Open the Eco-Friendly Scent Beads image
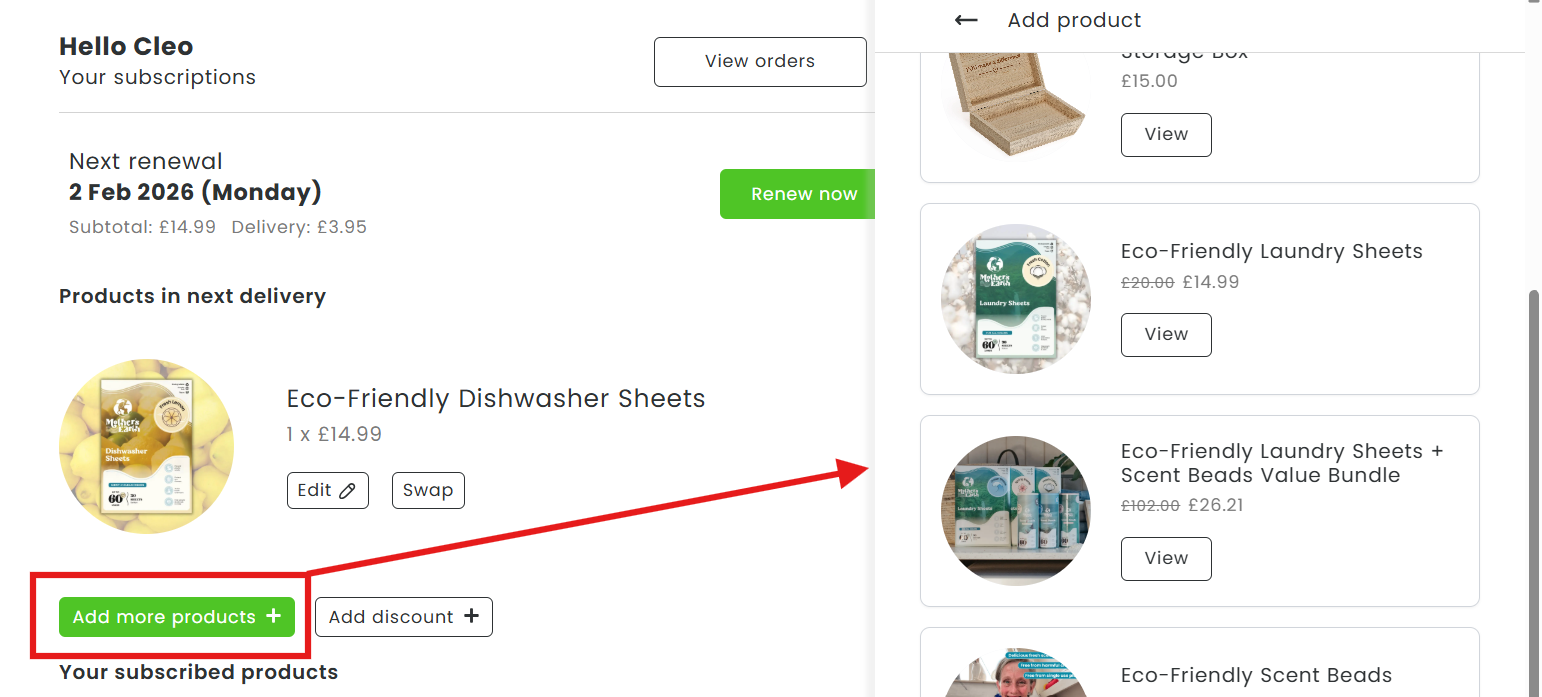Screen dimensions: 1542x697 tap(1016, 672)
